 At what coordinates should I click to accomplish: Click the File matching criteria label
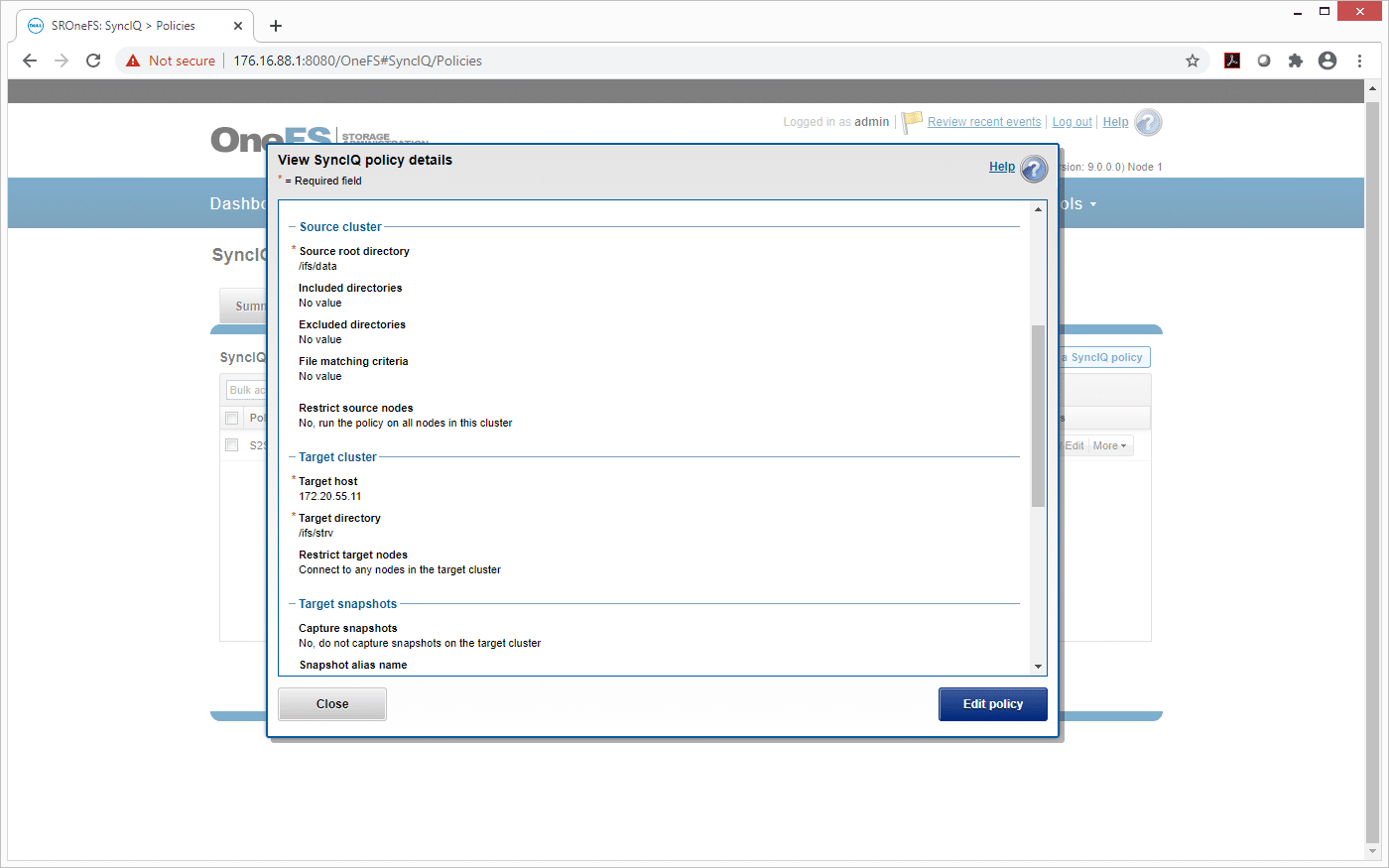click(353, 361)
